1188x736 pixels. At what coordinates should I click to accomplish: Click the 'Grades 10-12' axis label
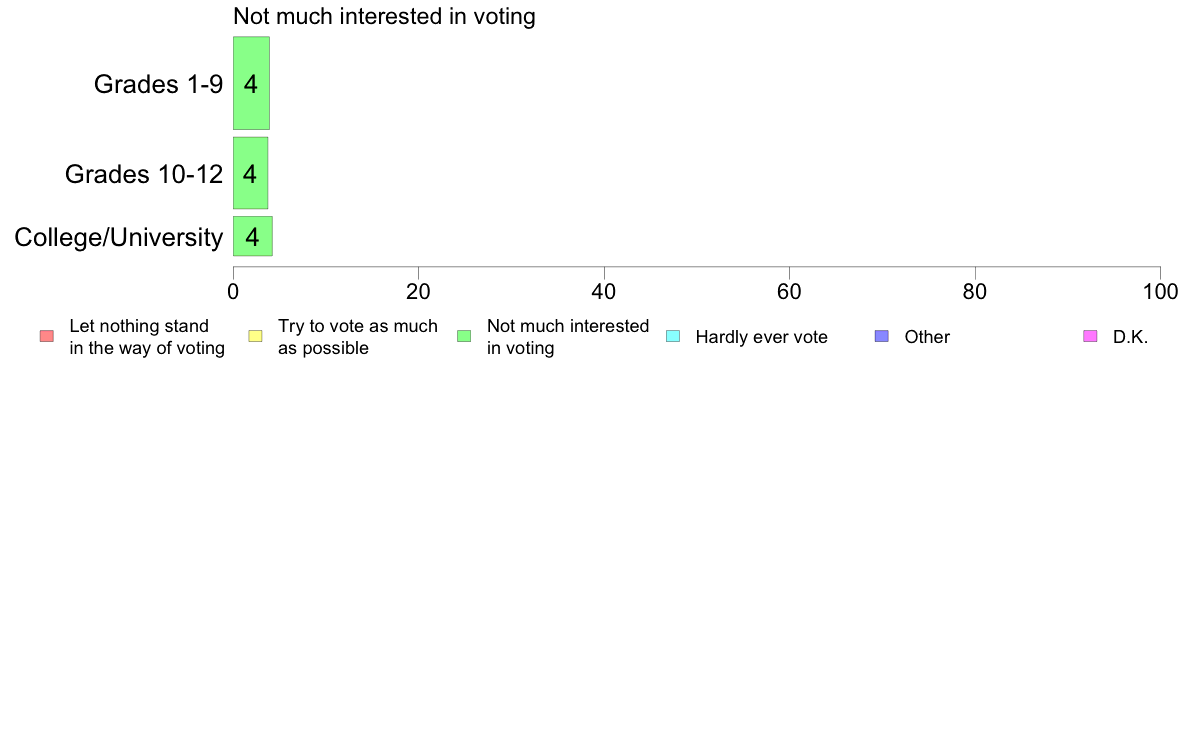[144, 174]
